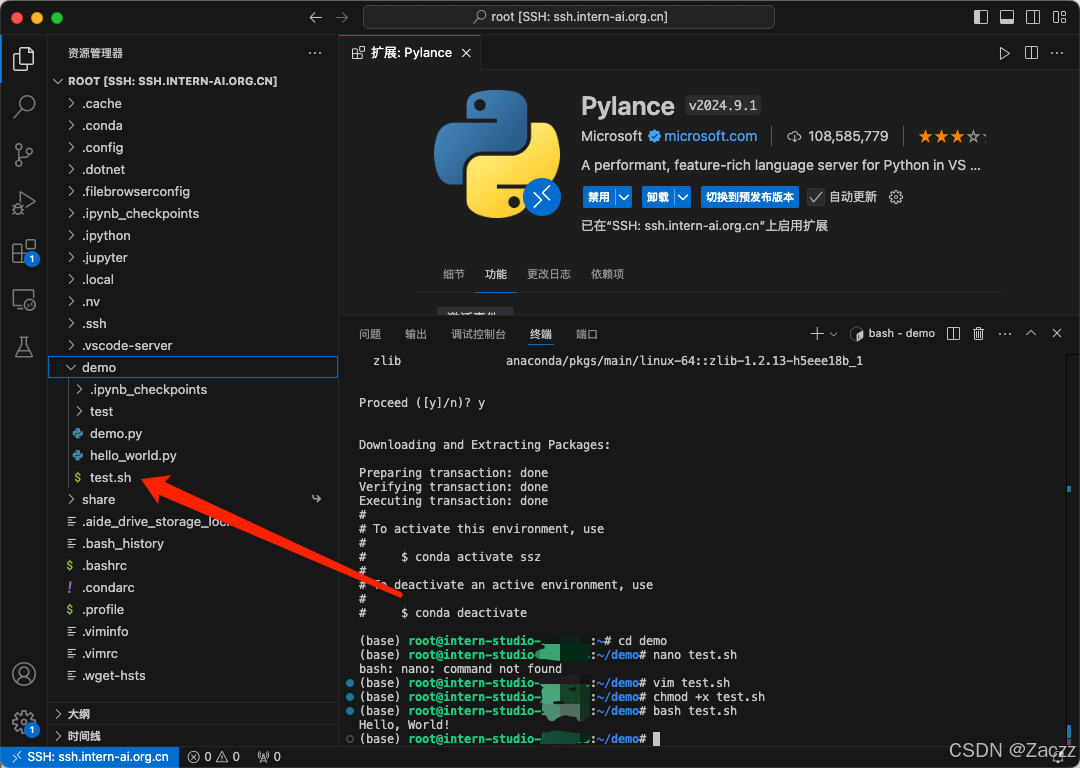
Task: Open the Source Control view icon
Action: [23, 155]
